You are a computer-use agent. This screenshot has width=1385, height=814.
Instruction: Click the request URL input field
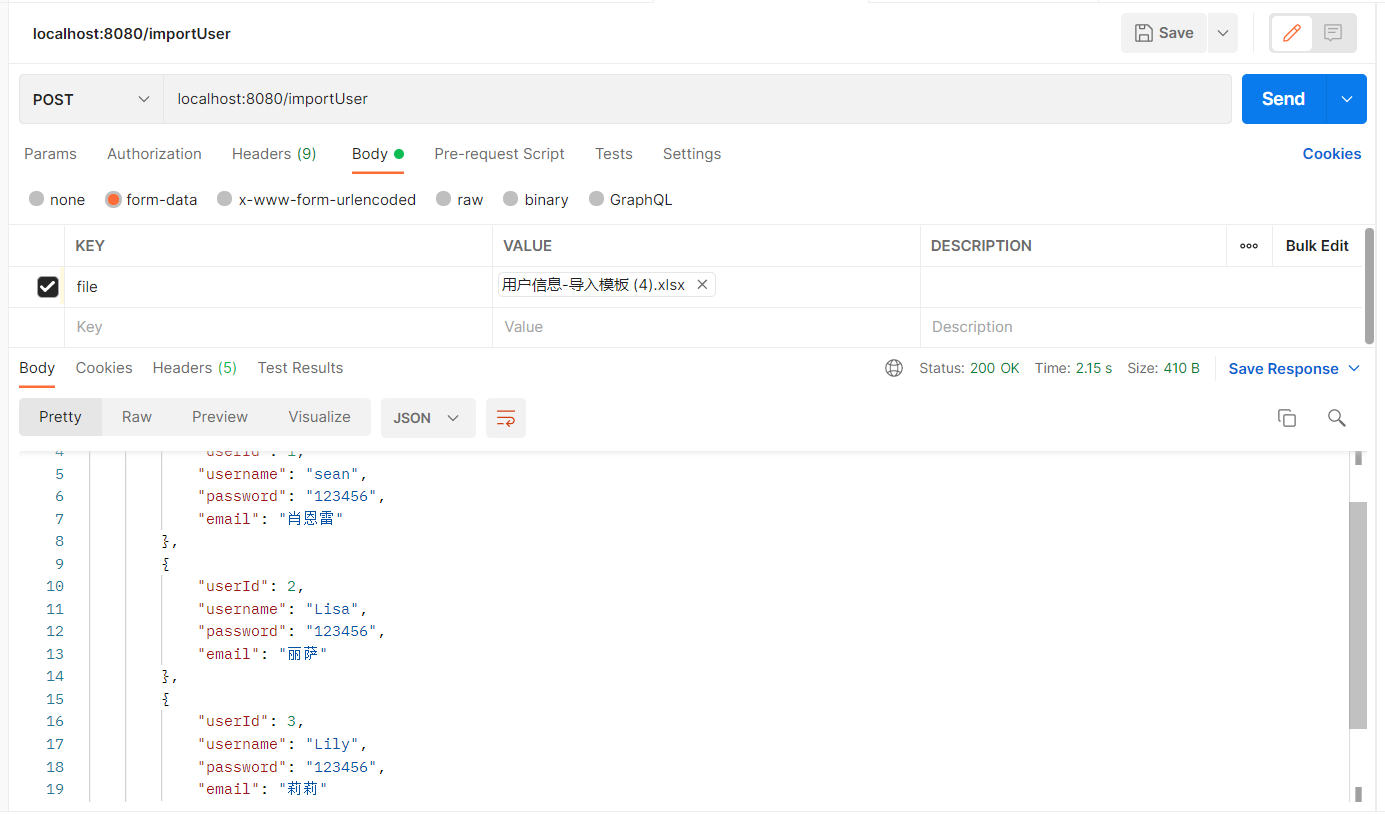[697, 99]
